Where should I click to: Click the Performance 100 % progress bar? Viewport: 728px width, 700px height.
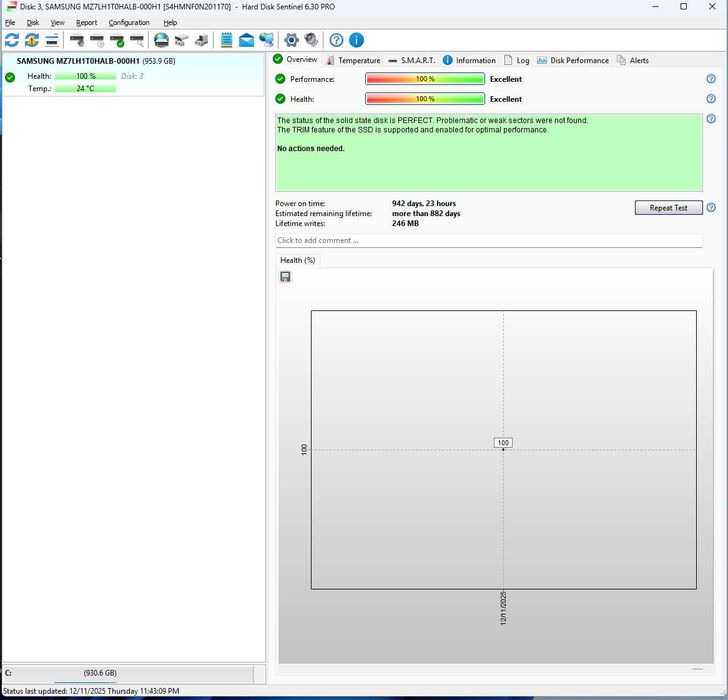tap(425, 79)
